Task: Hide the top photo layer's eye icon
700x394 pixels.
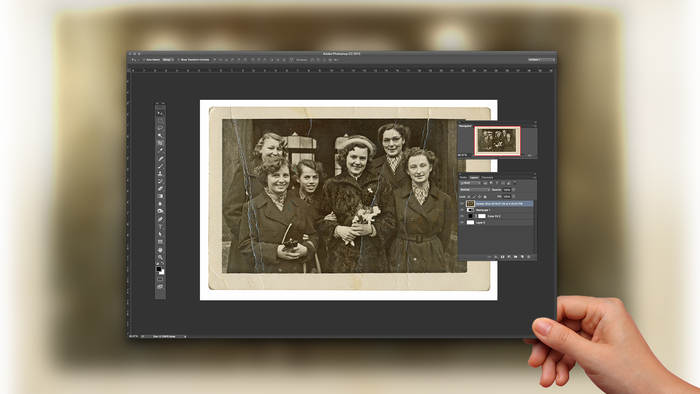Action: point(462,203)
